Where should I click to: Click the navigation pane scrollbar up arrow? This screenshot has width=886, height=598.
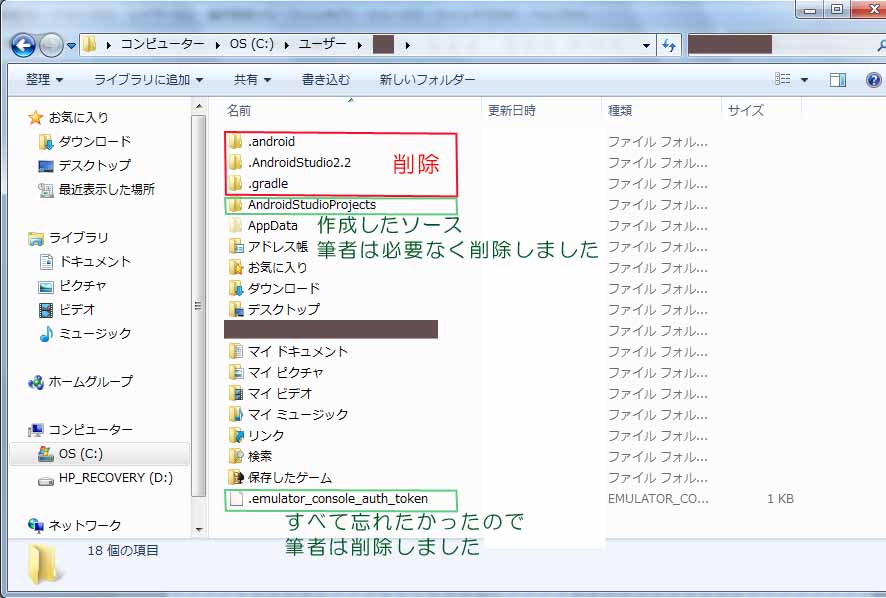click(198, 106)
